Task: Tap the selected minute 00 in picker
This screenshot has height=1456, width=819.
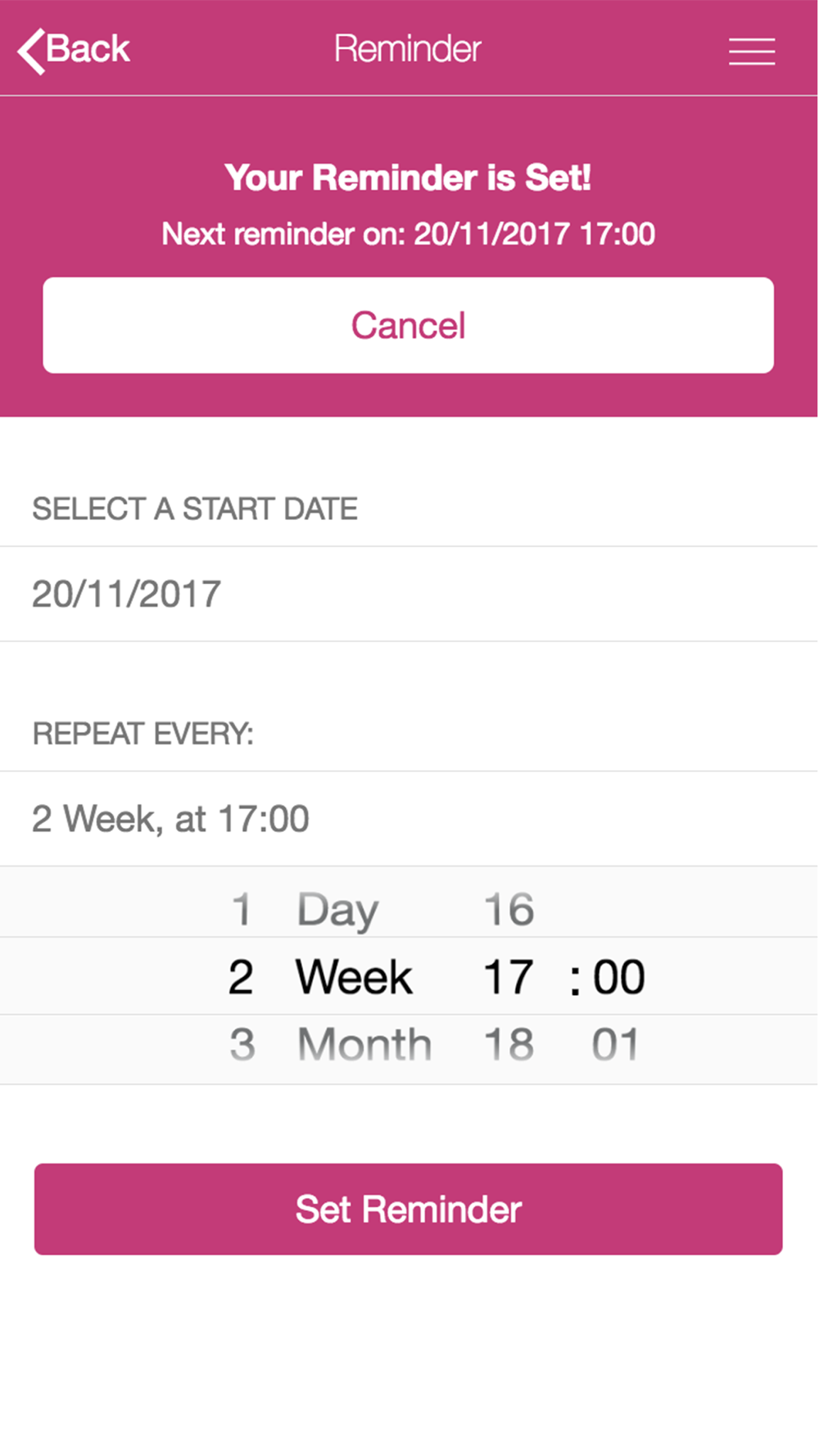Action: (618, 977)
